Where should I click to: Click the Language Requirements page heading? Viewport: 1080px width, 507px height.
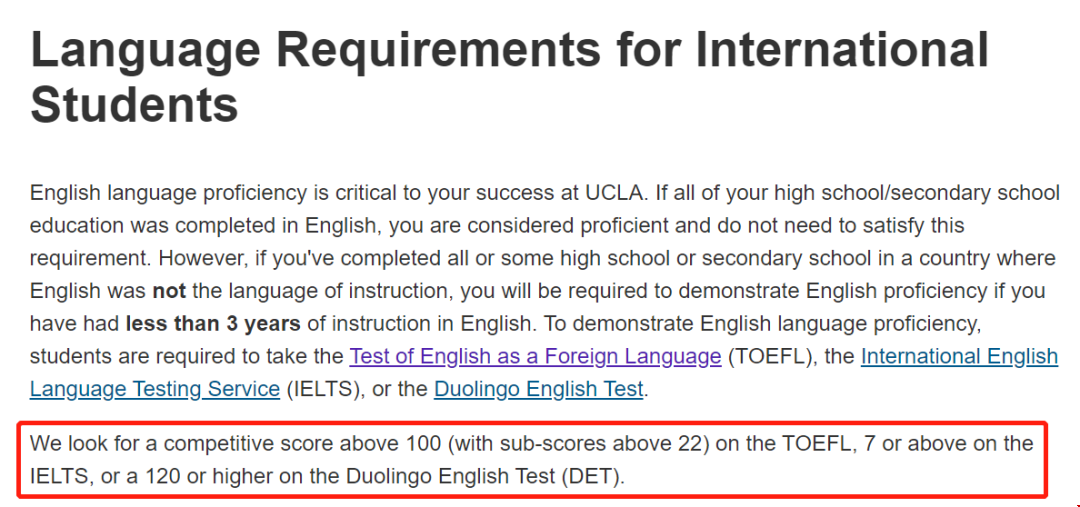point(510,77)
